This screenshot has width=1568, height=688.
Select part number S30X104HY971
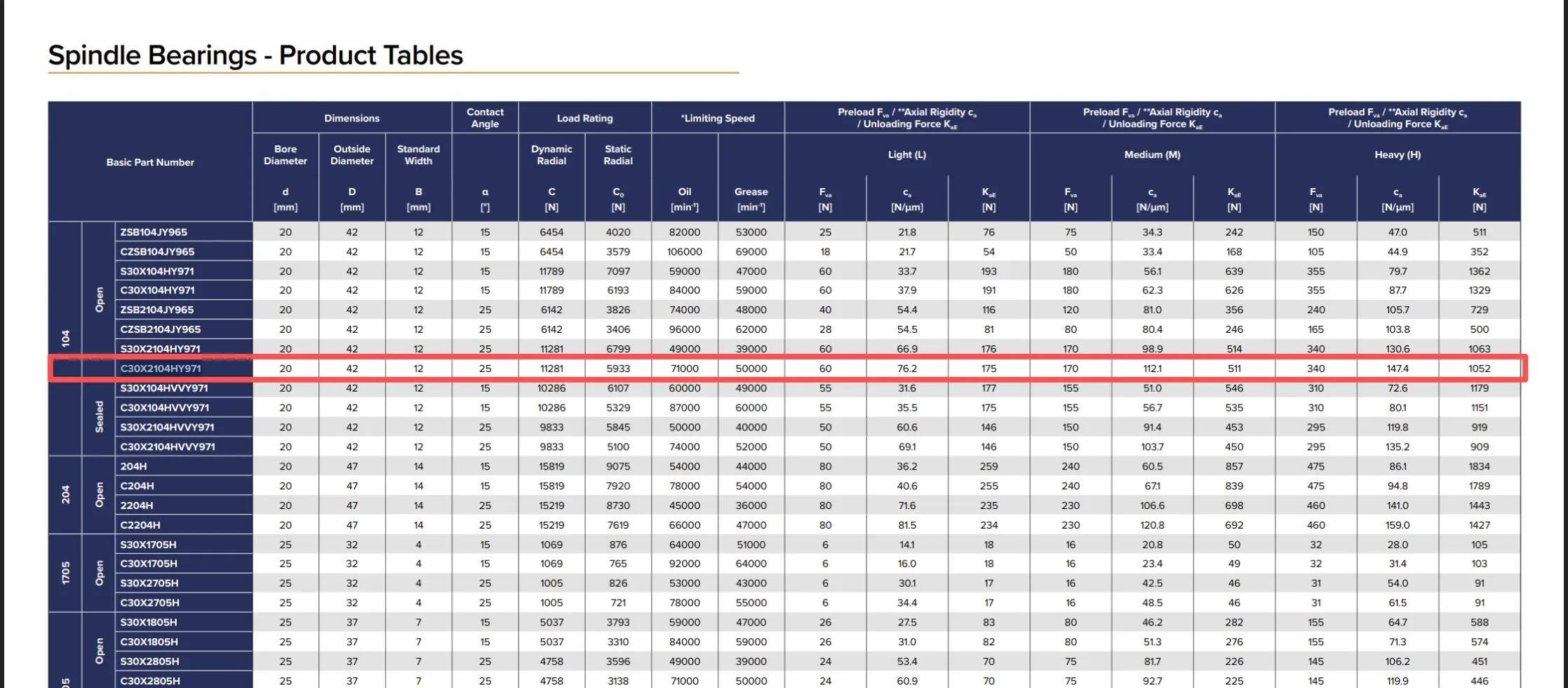point(157,271)
